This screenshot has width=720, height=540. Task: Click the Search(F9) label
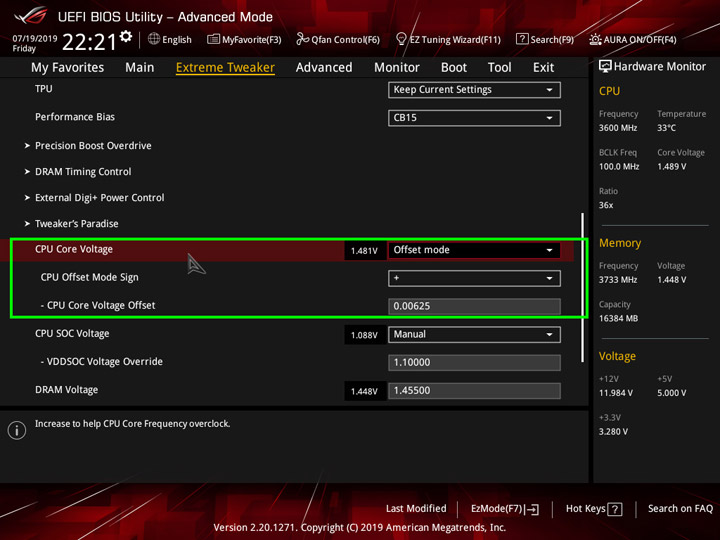pos(552,39)
